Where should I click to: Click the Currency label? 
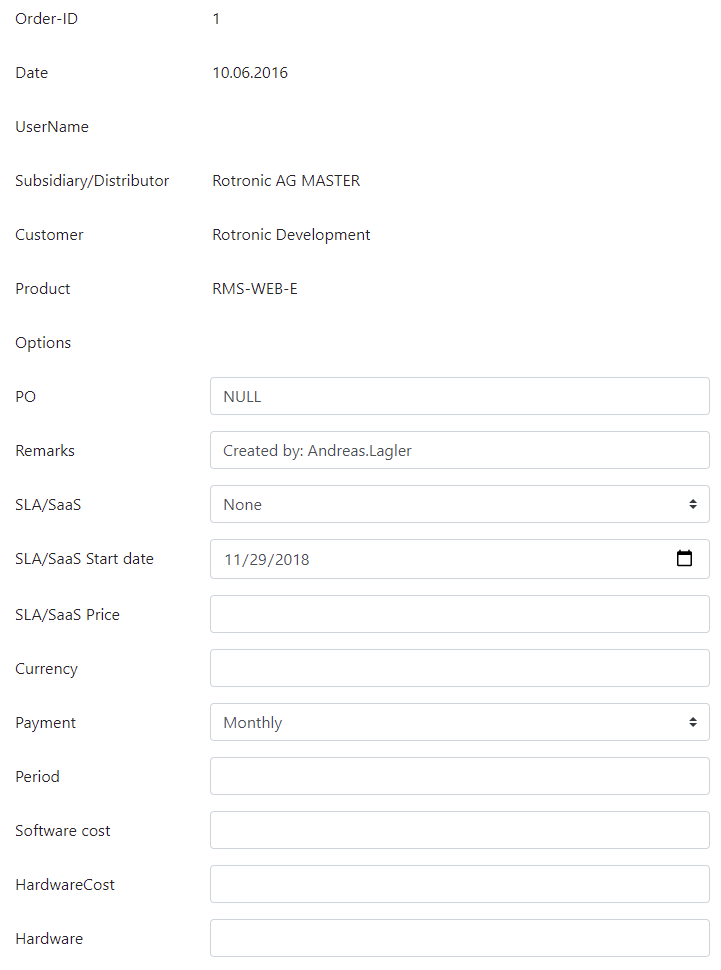[x=46, y=669]
